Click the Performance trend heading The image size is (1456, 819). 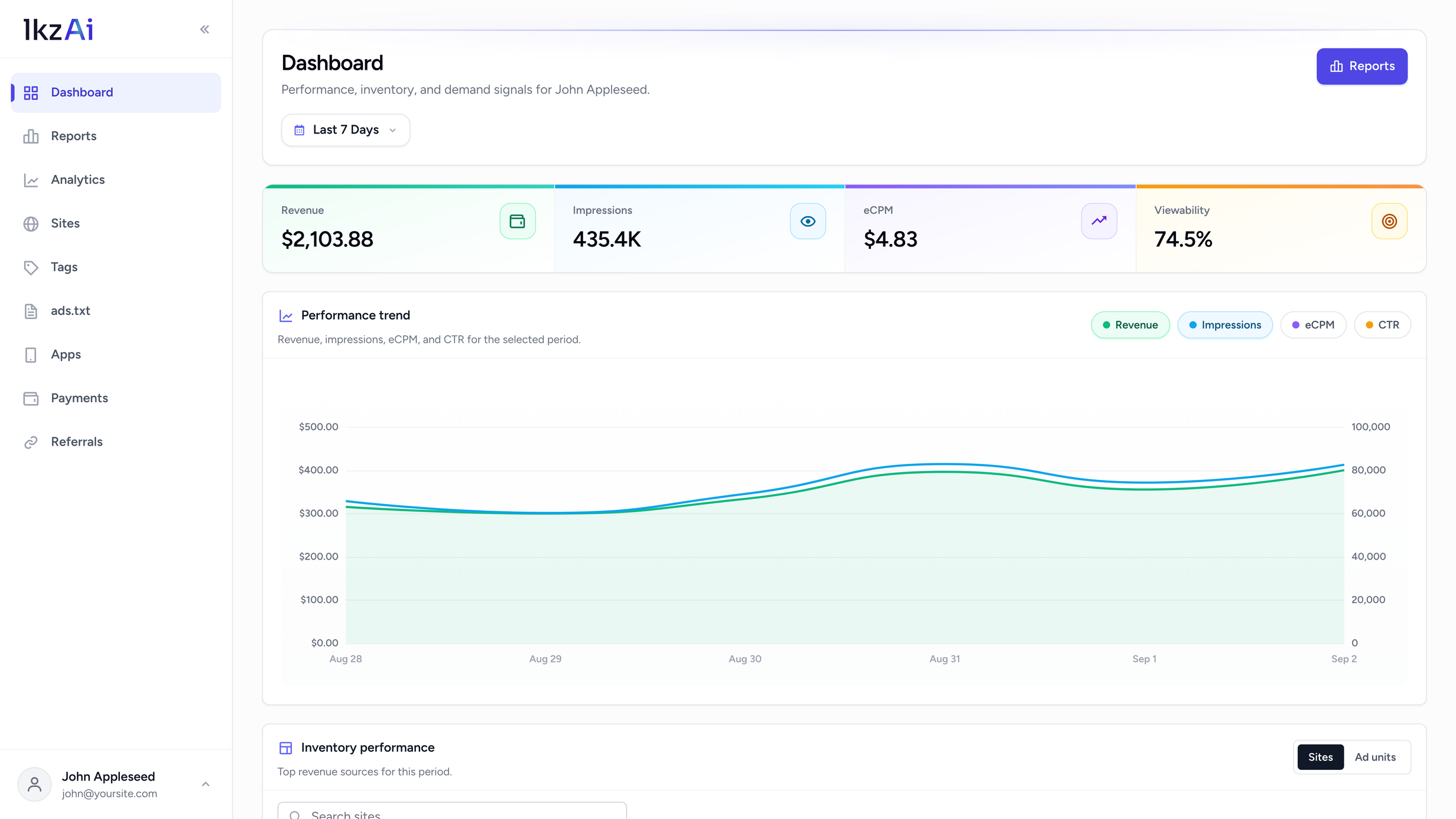tap(355, 316)
